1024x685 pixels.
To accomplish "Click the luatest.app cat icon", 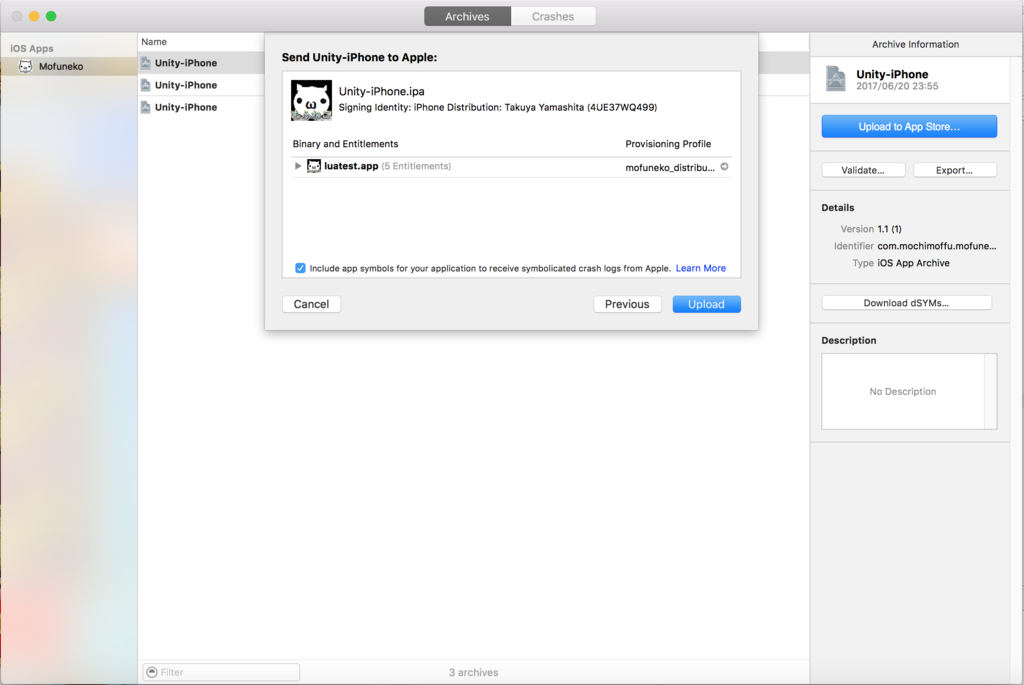I will pyautogui.click(x=314, y=167).
